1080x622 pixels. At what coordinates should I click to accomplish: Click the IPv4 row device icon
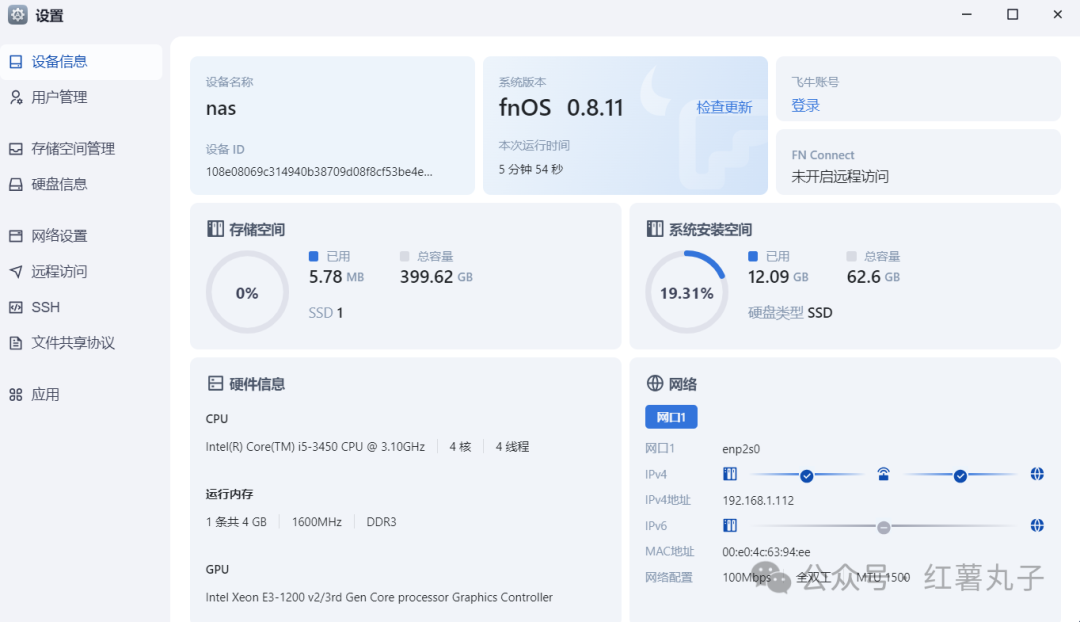point(729,474)
